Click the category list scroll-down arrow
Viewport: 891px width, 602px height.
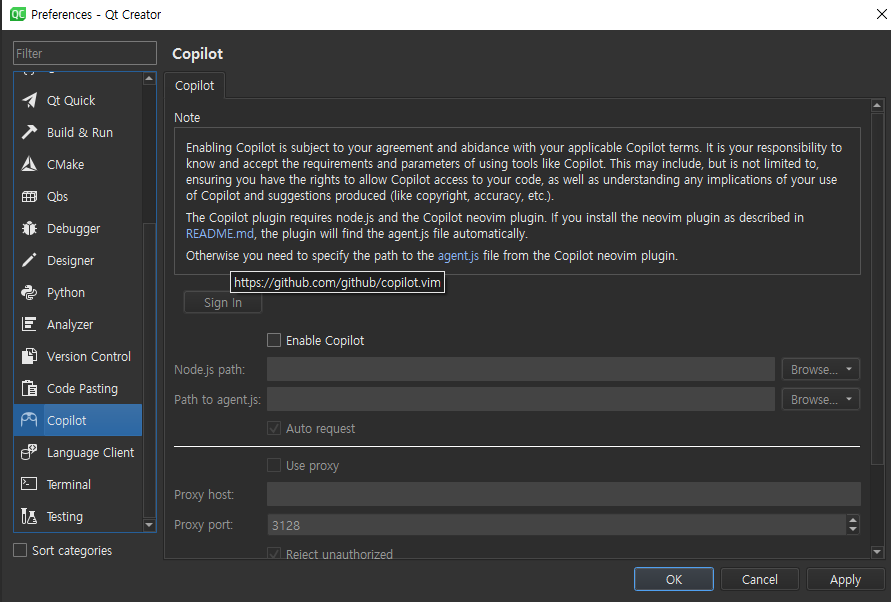(x=149, y=525)
